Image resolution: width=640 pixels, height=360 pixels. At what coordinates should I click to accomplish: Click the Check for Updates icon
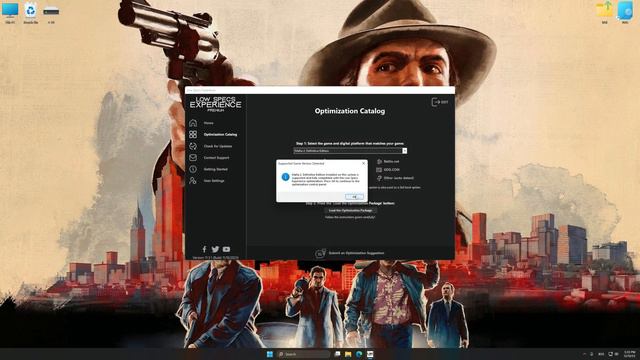coord(193,146)
